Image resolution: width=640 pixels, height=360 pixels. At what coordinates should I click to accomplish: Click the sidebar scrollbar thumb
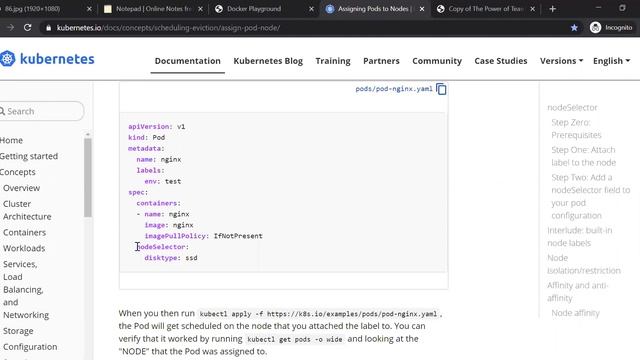point(87,178)
